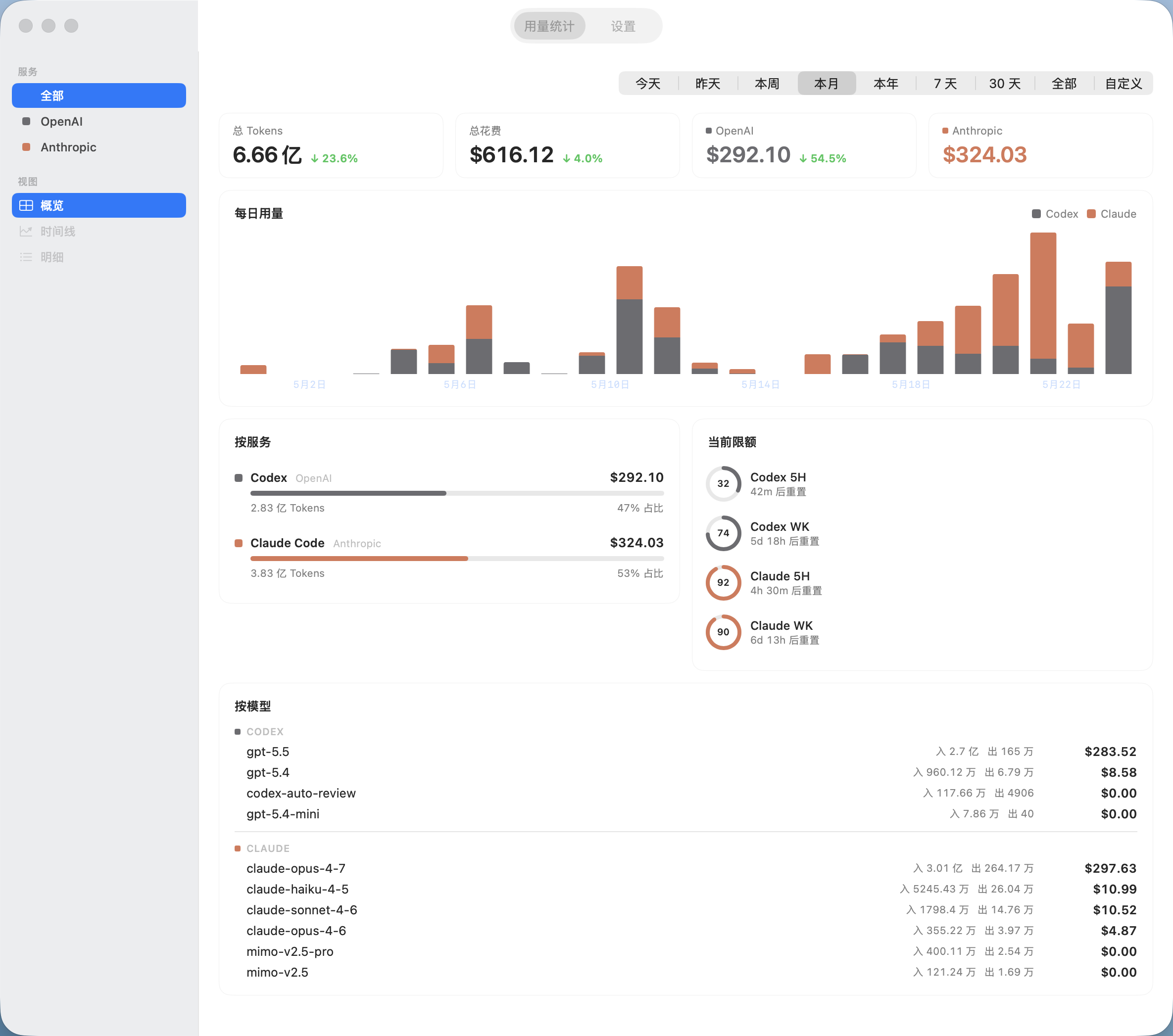Select OpenAI in the services sidebar
The height and width of the screenshot is (1036, 1173).
point(98,121)
